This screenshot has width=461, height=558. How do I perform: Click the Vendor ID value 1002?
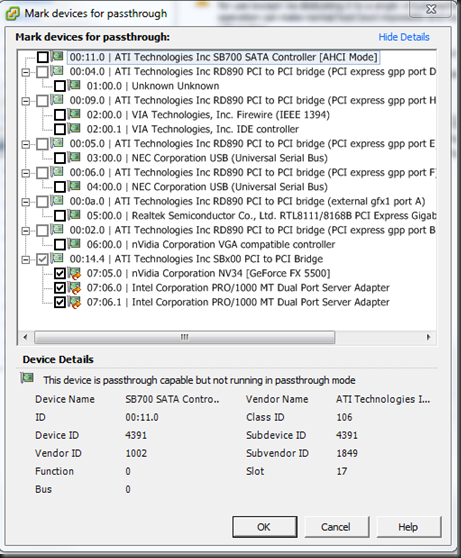point(136,453)
